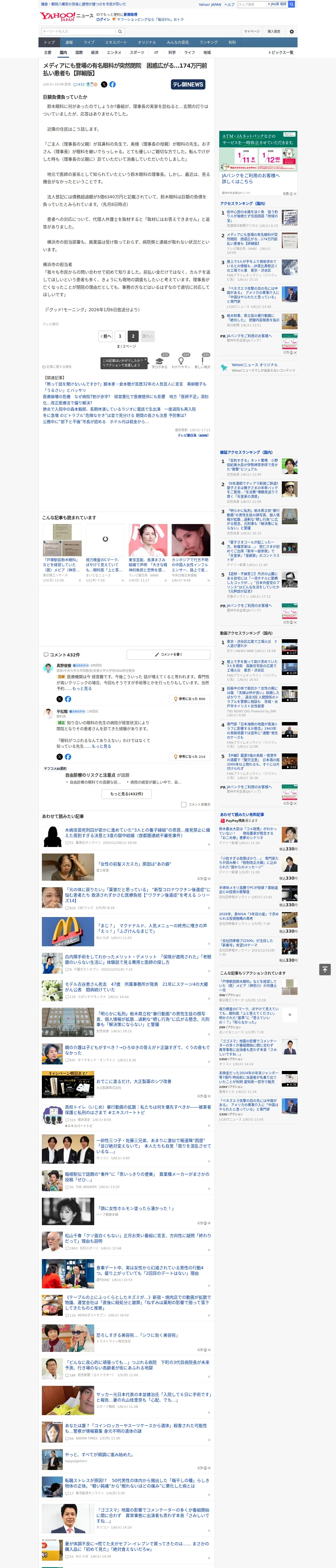Viewport: 336px width, 1568px height.
Task: Open the テレ朝NEWS publisher logo
Action: click(x=188, y=85)
